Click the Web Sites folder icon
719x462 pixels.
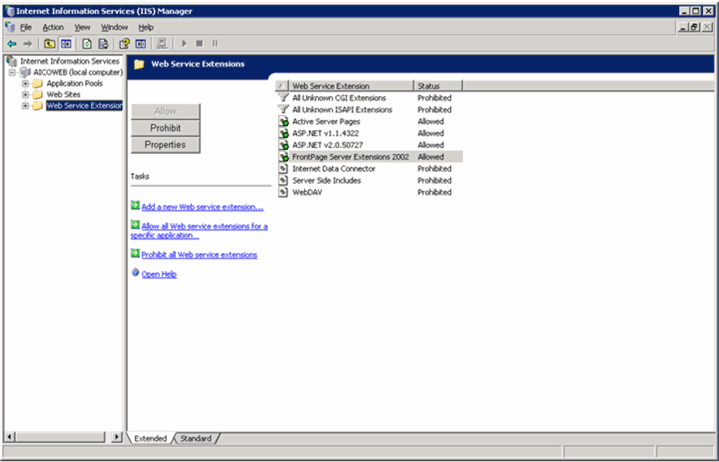point(38,94)
